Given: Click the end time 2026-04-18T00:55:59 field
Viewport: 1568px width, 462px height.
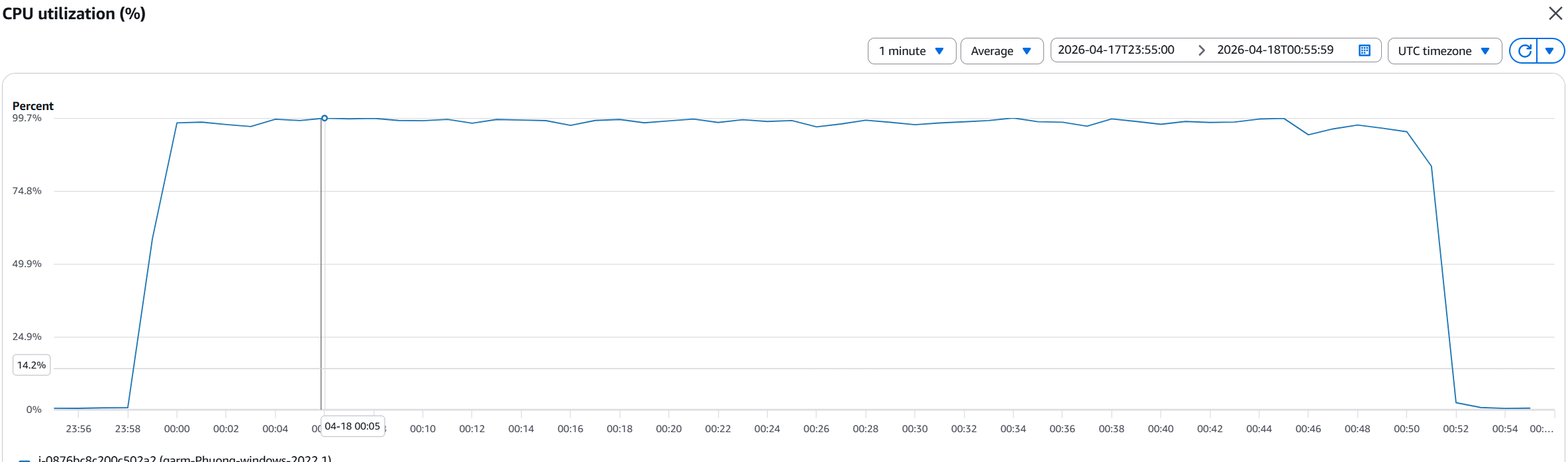Looking at the screenshot, I should pos(1275,50).
